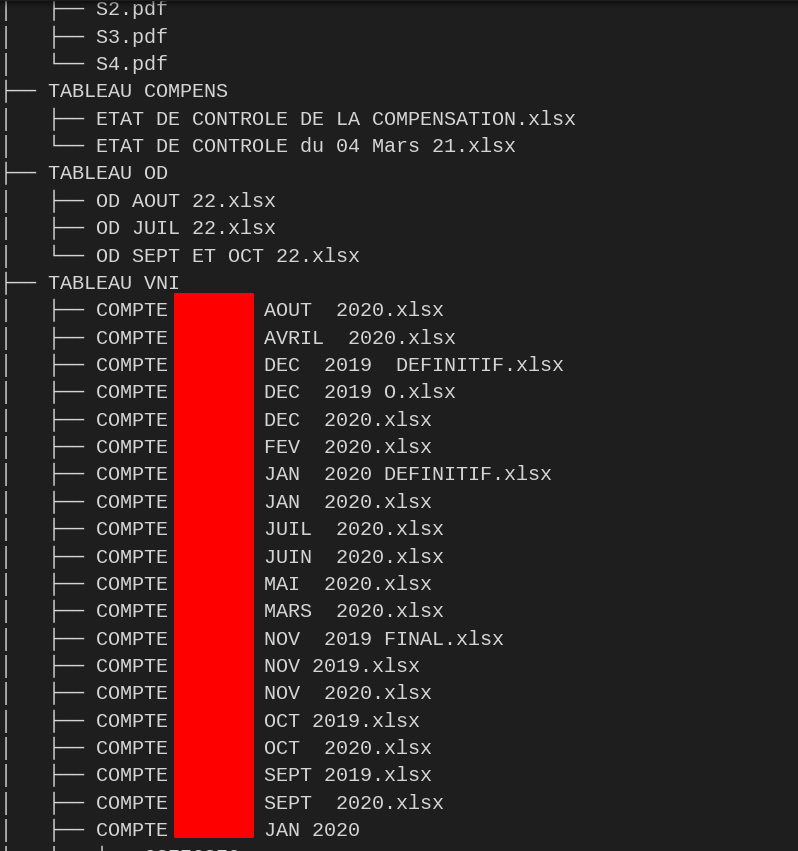
Task: Click ETAT DE CONTROLE du 04 Mars 21.xlsx
Action: tap(305, 146)
